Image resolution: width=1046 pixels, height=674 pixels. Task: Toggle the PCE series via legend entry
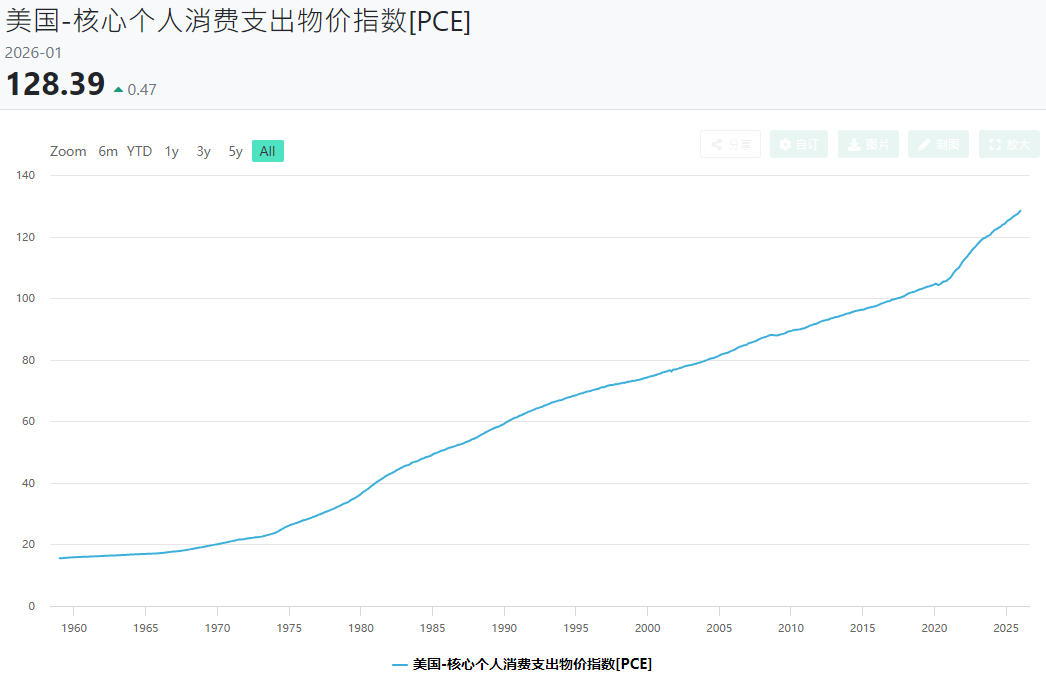(x=524, y=663)
